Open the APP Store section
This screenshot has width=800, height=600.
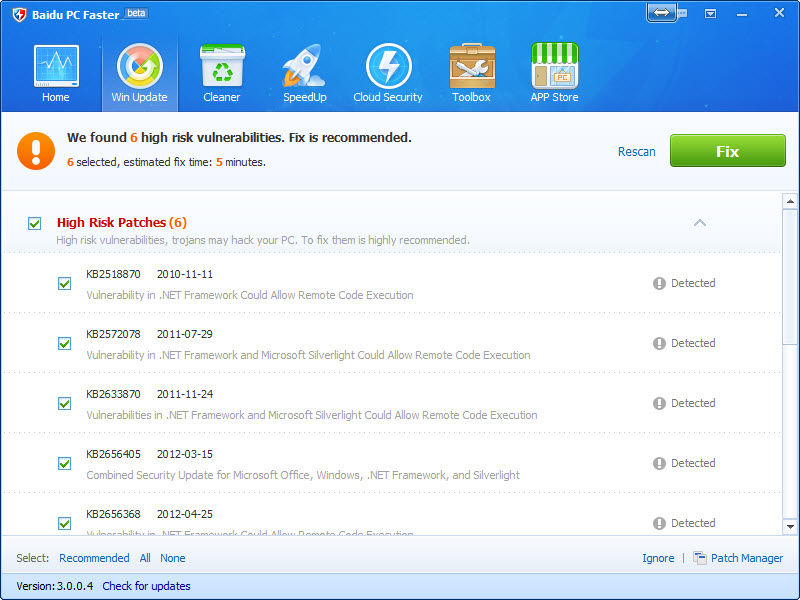click(x=555, y=74)
